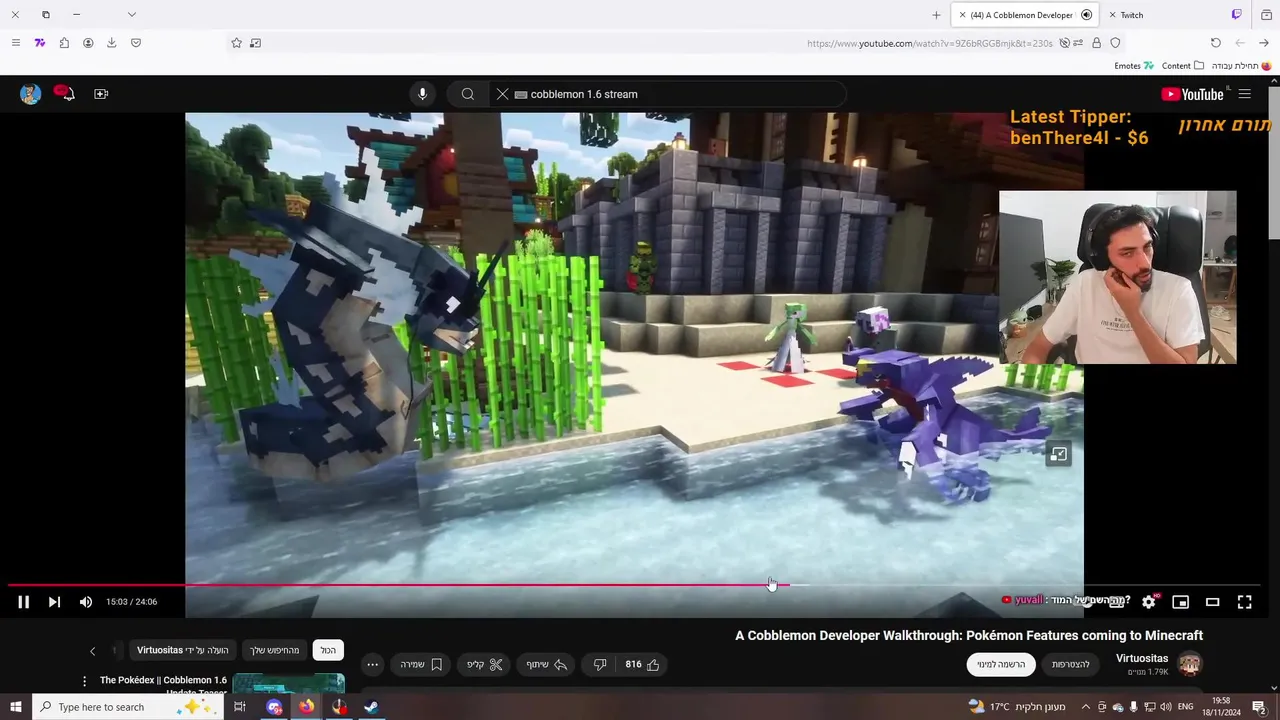Screen dimensions: 1280x720
Task: Go to YouTube home via logo
Action: [1192, 94]
